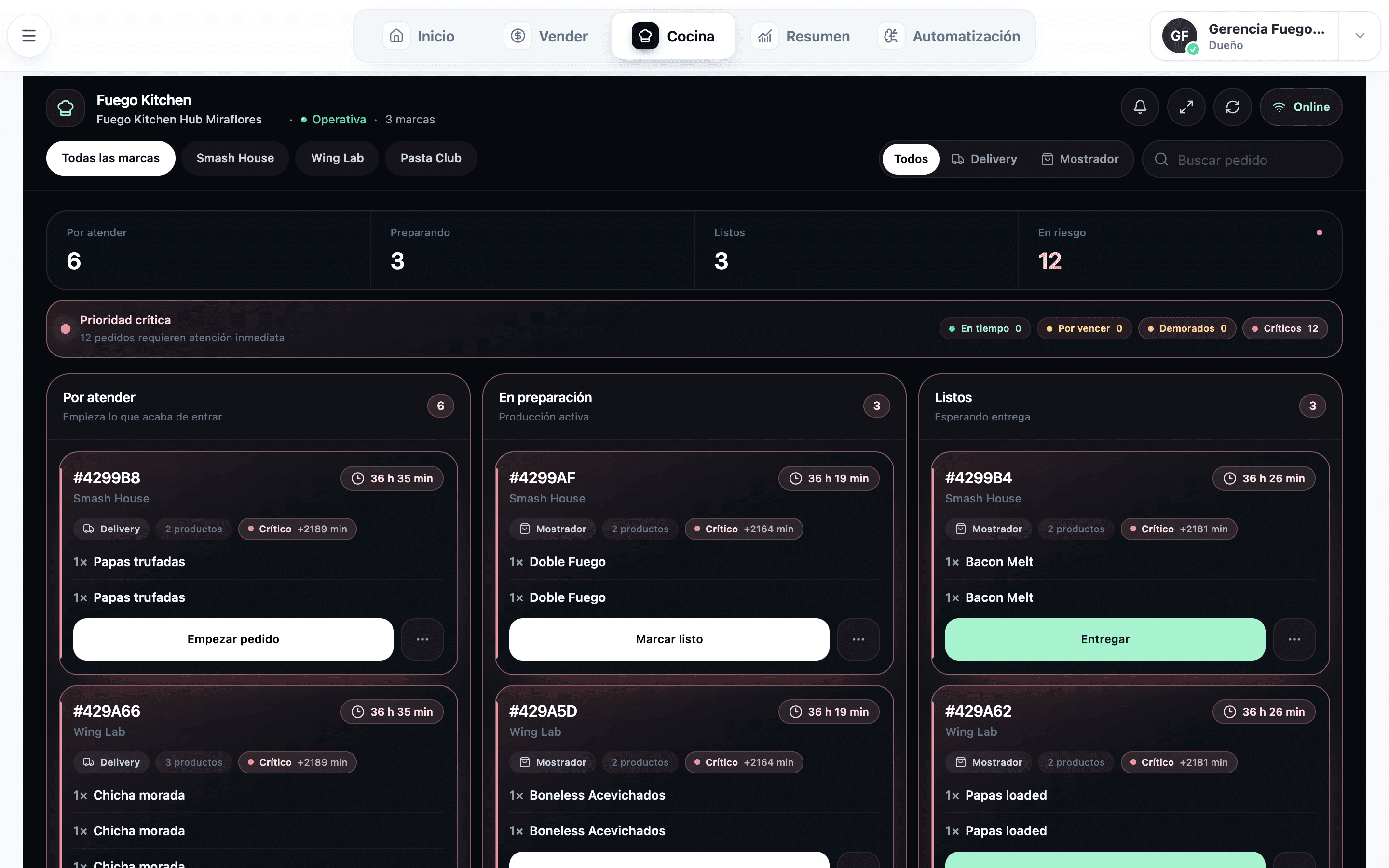Open the Automatización tab
Screen dimensions: 1389x868
coord(949,36)
